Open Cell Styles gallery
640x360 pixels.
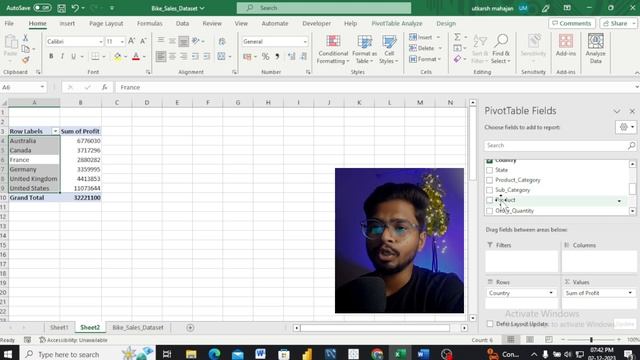[389, 49]
